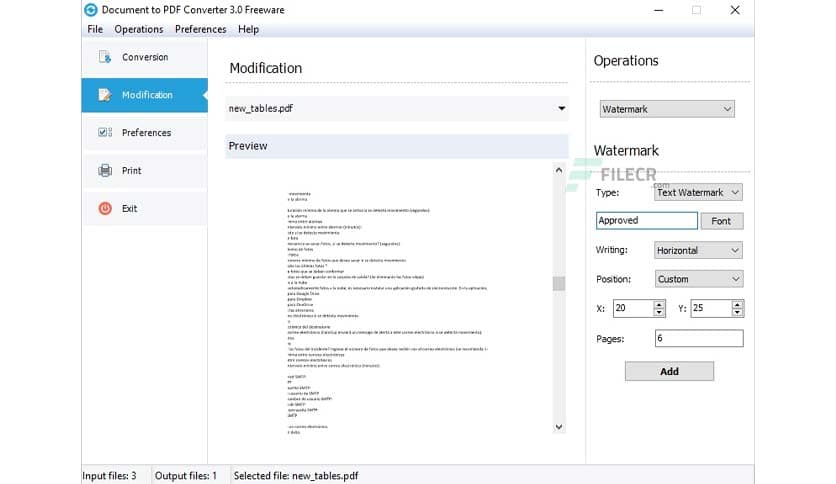Select the Exit label in sidebar
The width and height of the screenshot is (836, 484).
pos(130,208)
